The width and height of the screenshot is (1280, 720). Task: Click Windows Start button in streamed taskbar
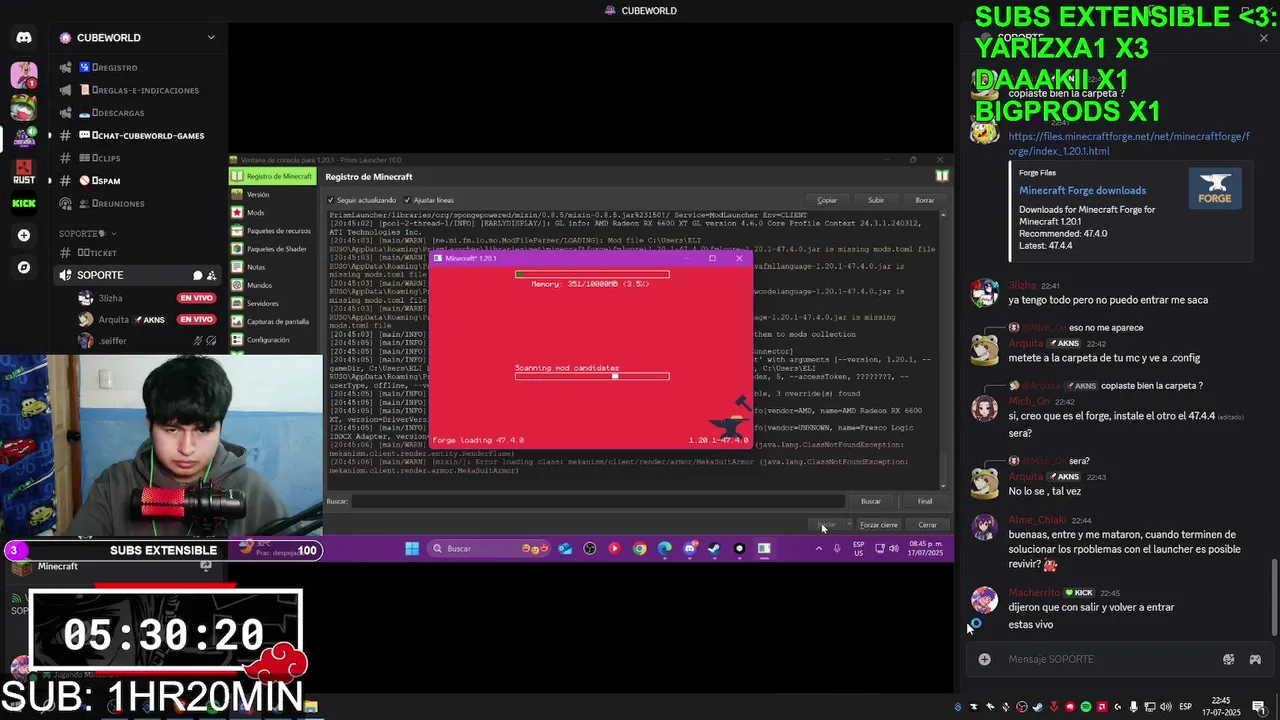(x=412, y=548)
